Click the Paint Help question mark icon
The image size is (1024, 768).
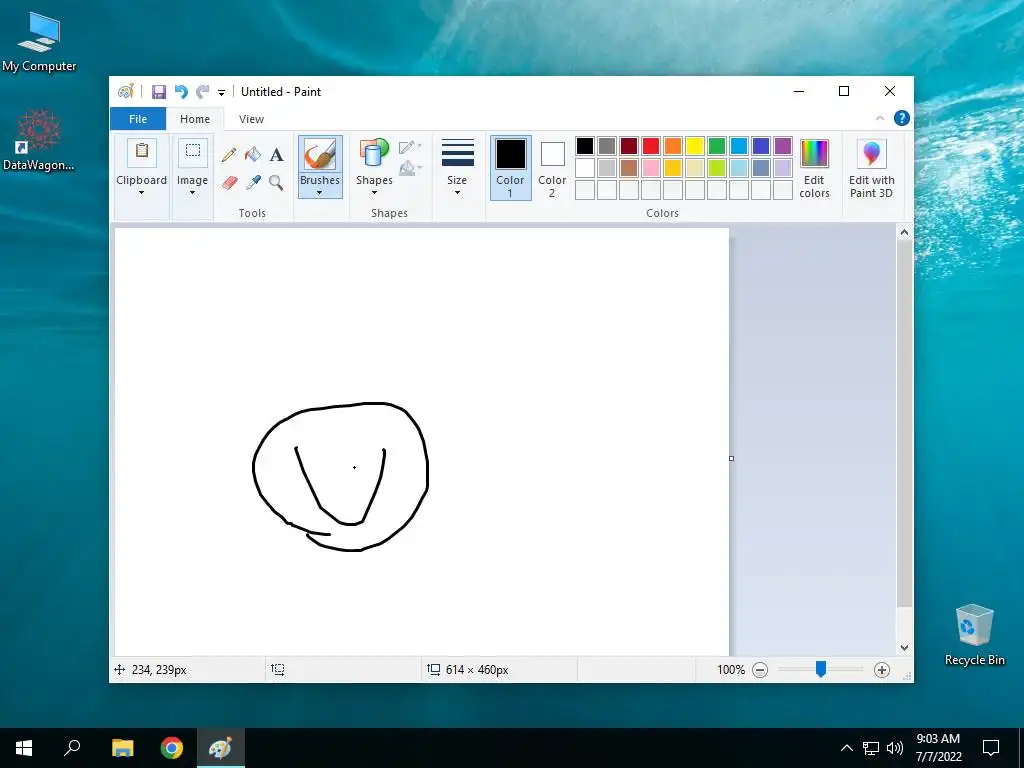(x=902, y=118)
